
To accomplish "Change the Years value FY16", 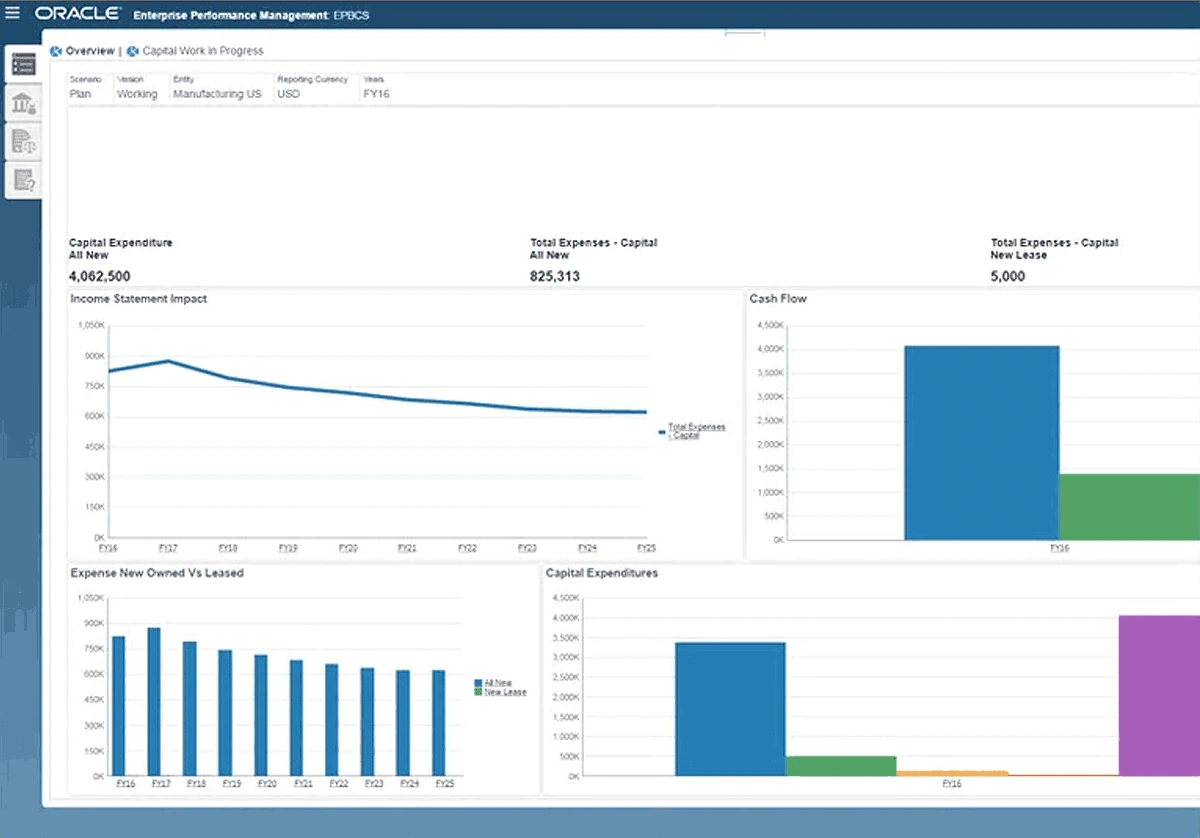I will (376, 94).
